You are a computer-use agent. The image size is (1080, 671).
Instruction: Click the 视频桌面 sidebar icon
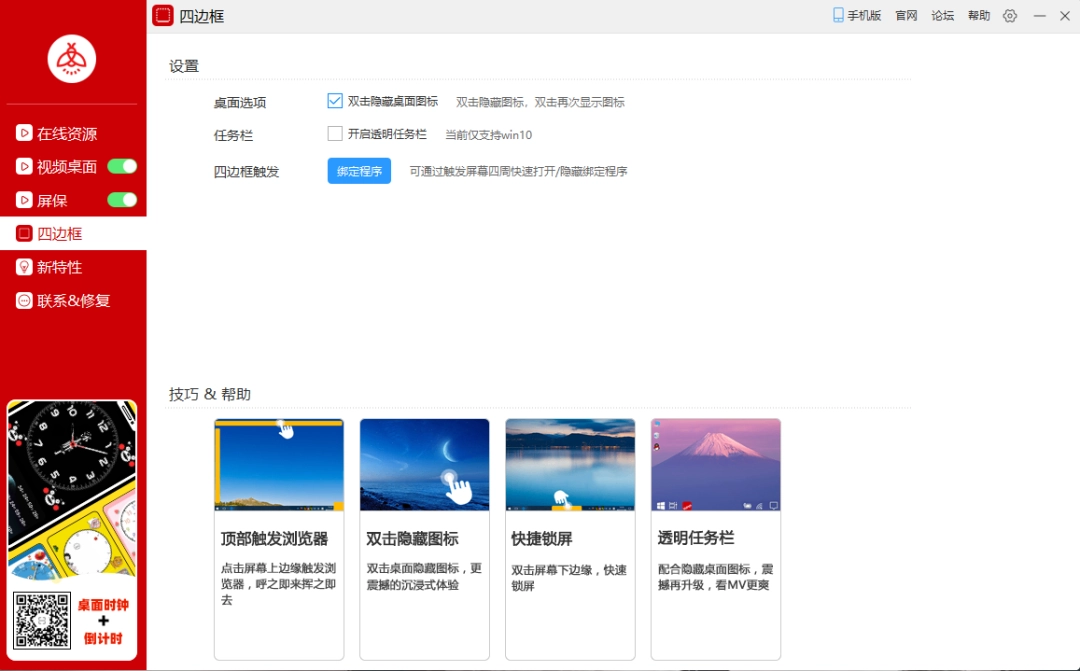coord(24,166)
